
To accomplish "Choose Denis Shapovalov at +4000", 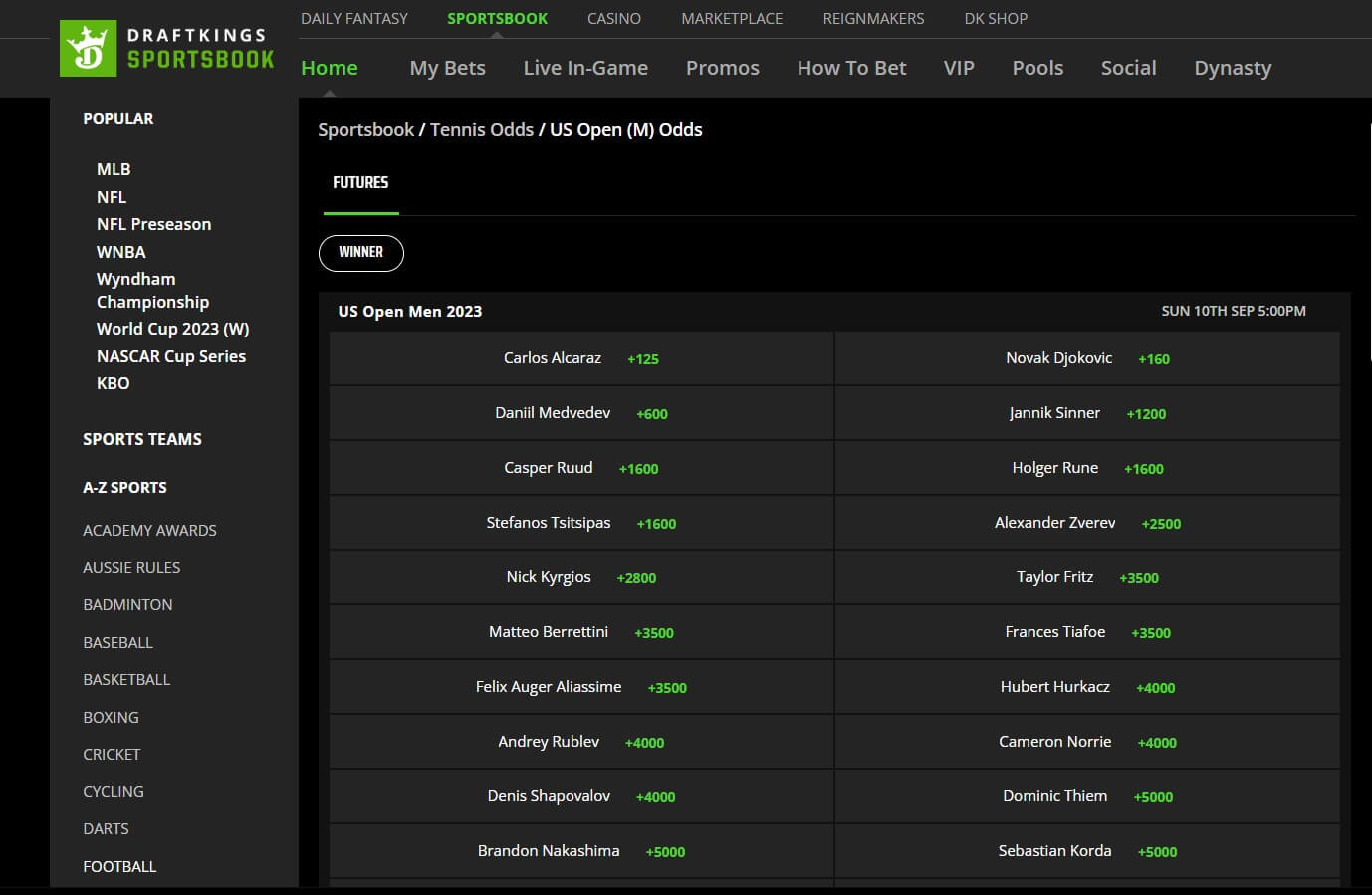I will 581,796.
